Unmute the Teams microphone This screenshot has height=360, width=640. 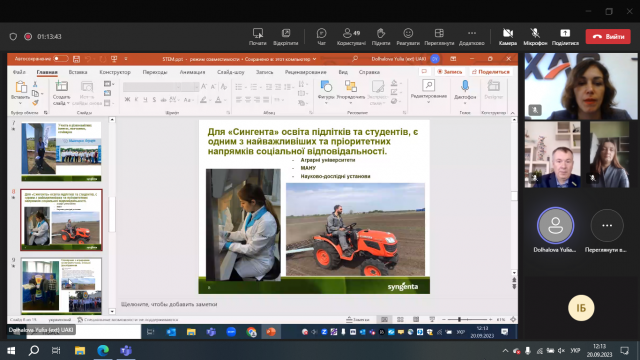coord(535,36)
